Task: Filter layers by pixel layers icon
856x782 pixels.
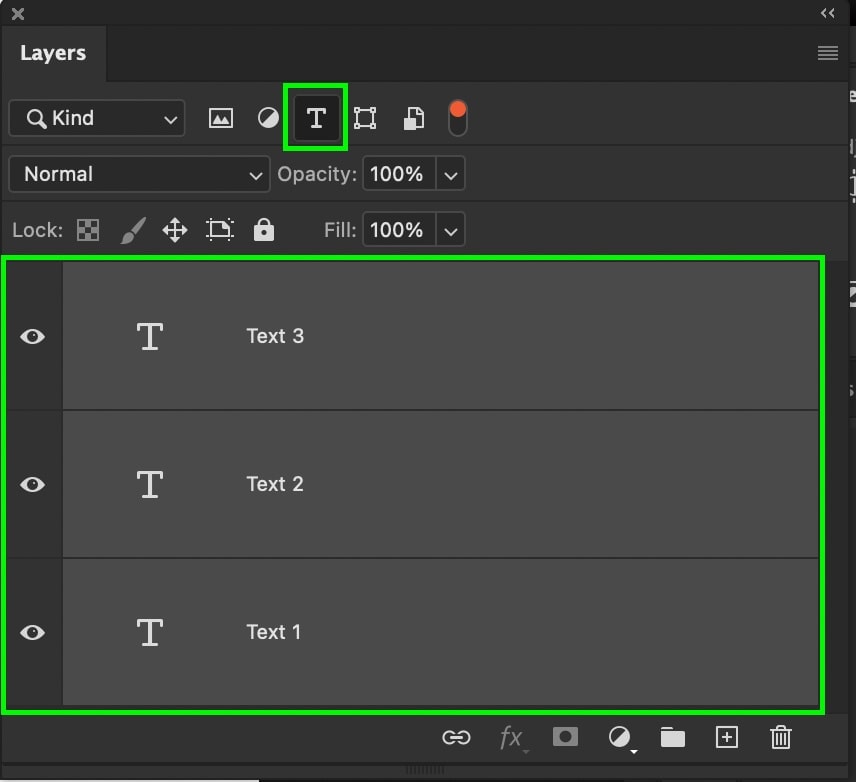Action: [220, 117]
